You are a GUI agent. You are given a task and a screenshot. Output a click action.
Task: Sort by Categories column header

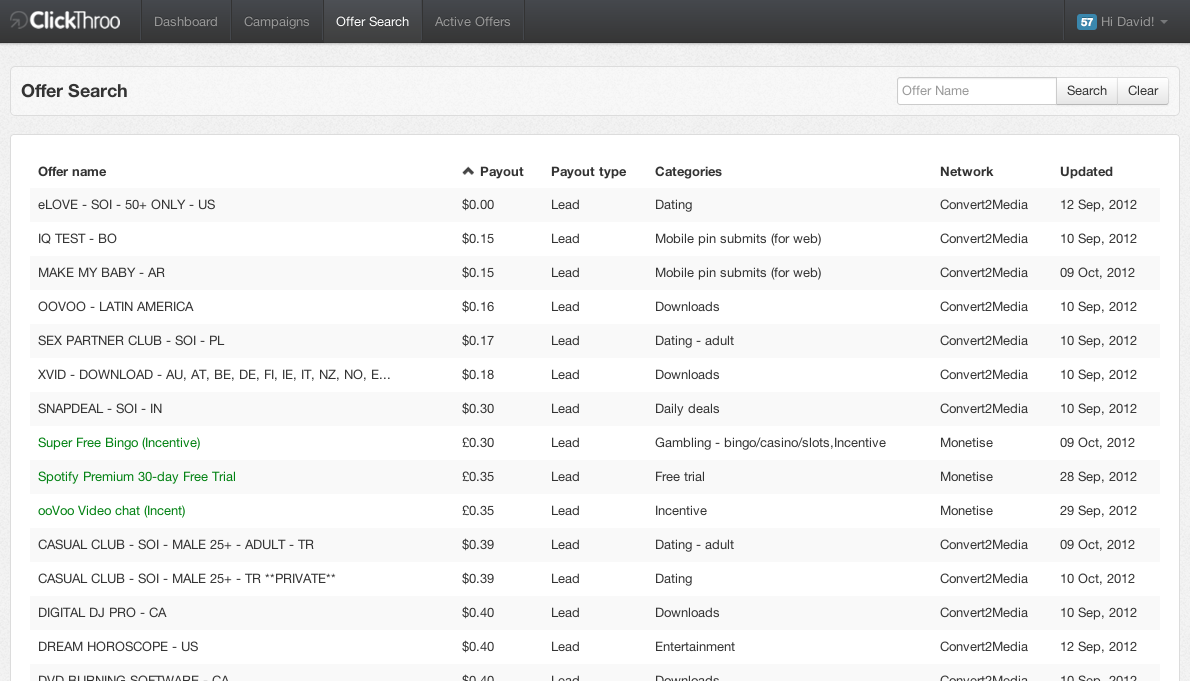688,172
